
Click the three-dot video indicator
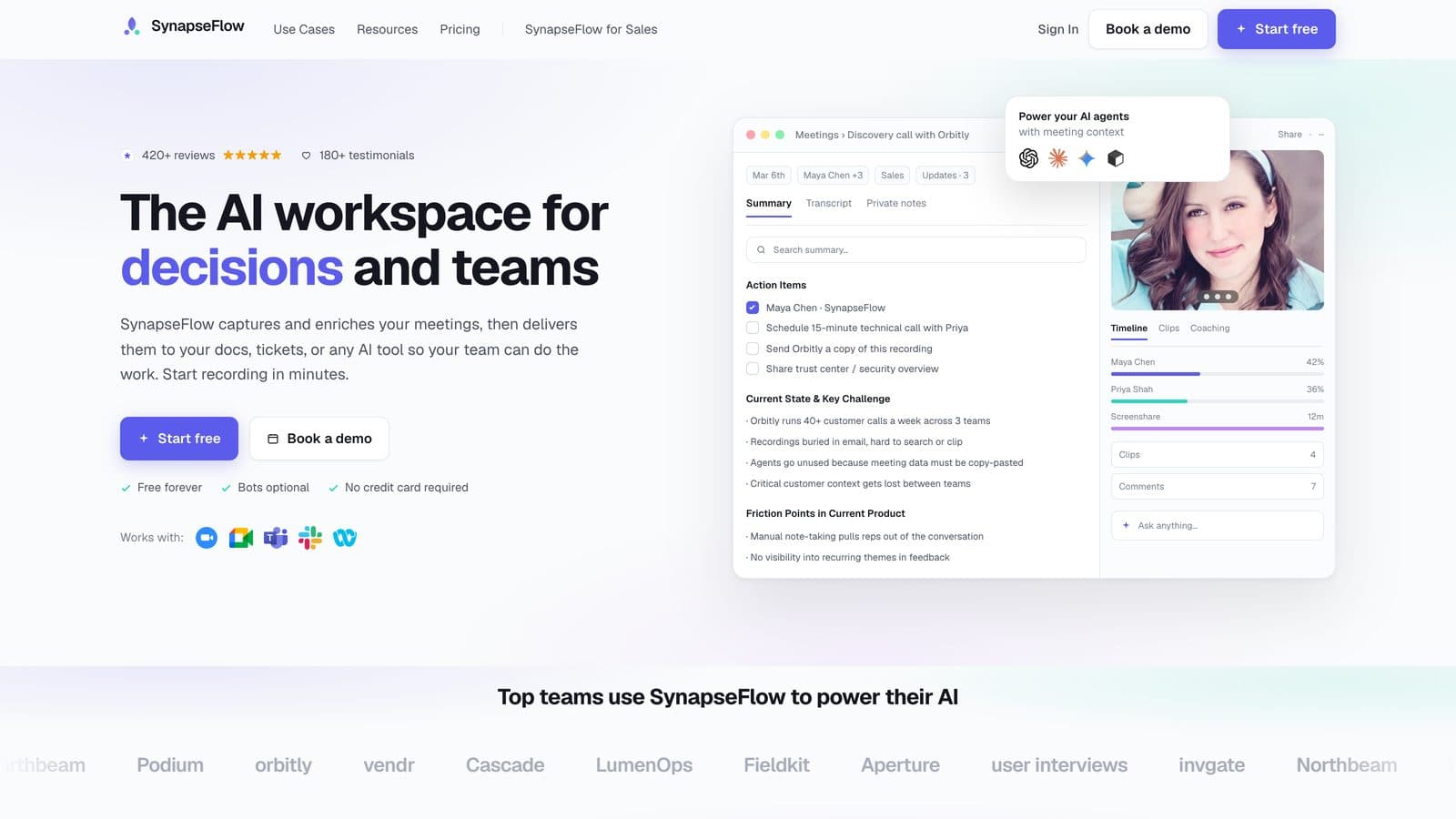[x=1218, y=297]
